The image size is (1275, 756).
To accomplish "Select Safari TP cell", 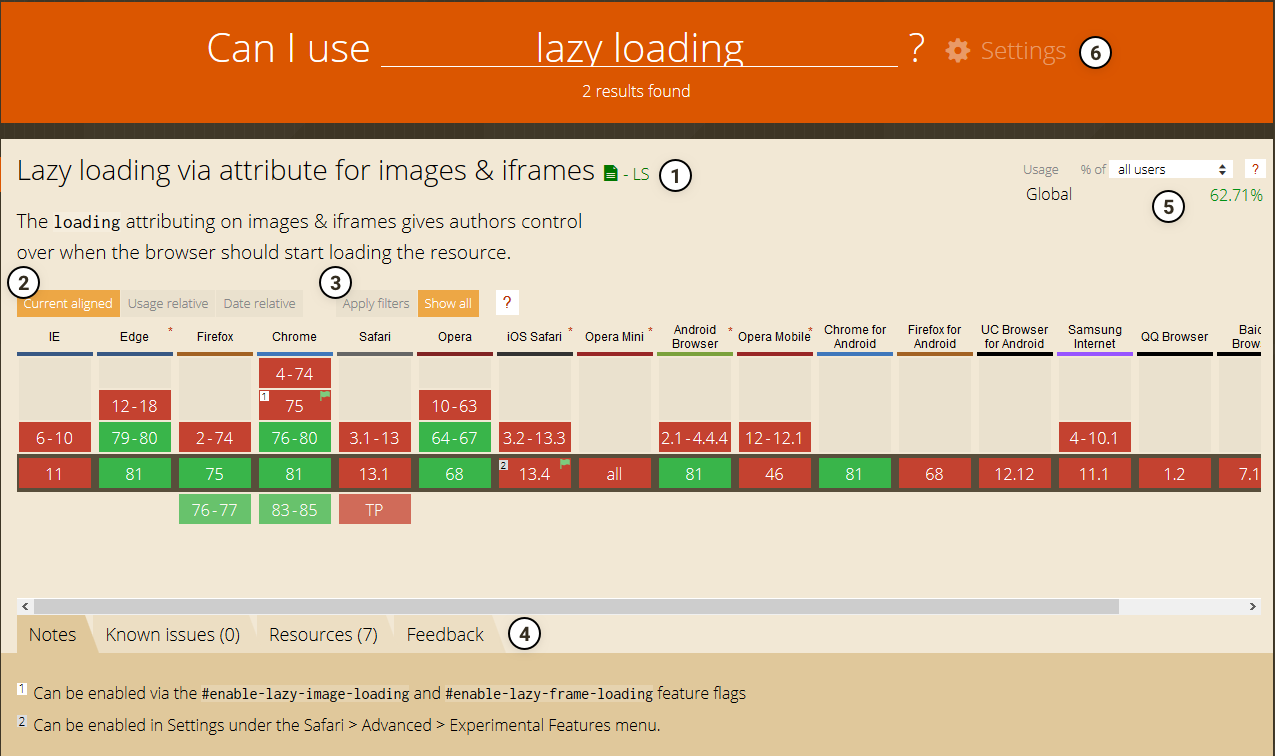I will [x=375, y=509].
